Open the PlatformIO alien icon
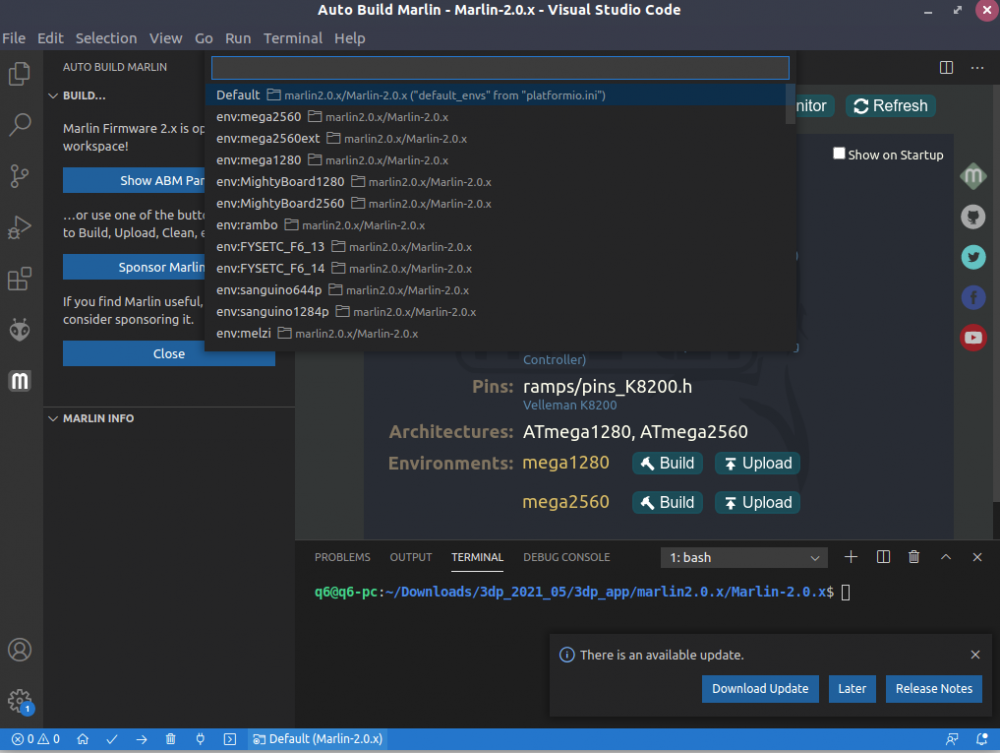1000x753 pixels. pos(20,330)
